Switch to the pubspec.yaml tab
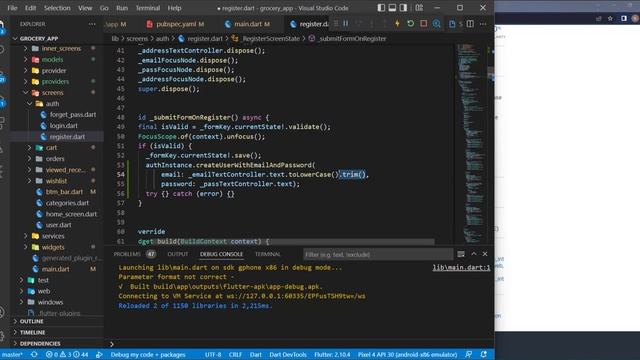 (x=175, y=24)
